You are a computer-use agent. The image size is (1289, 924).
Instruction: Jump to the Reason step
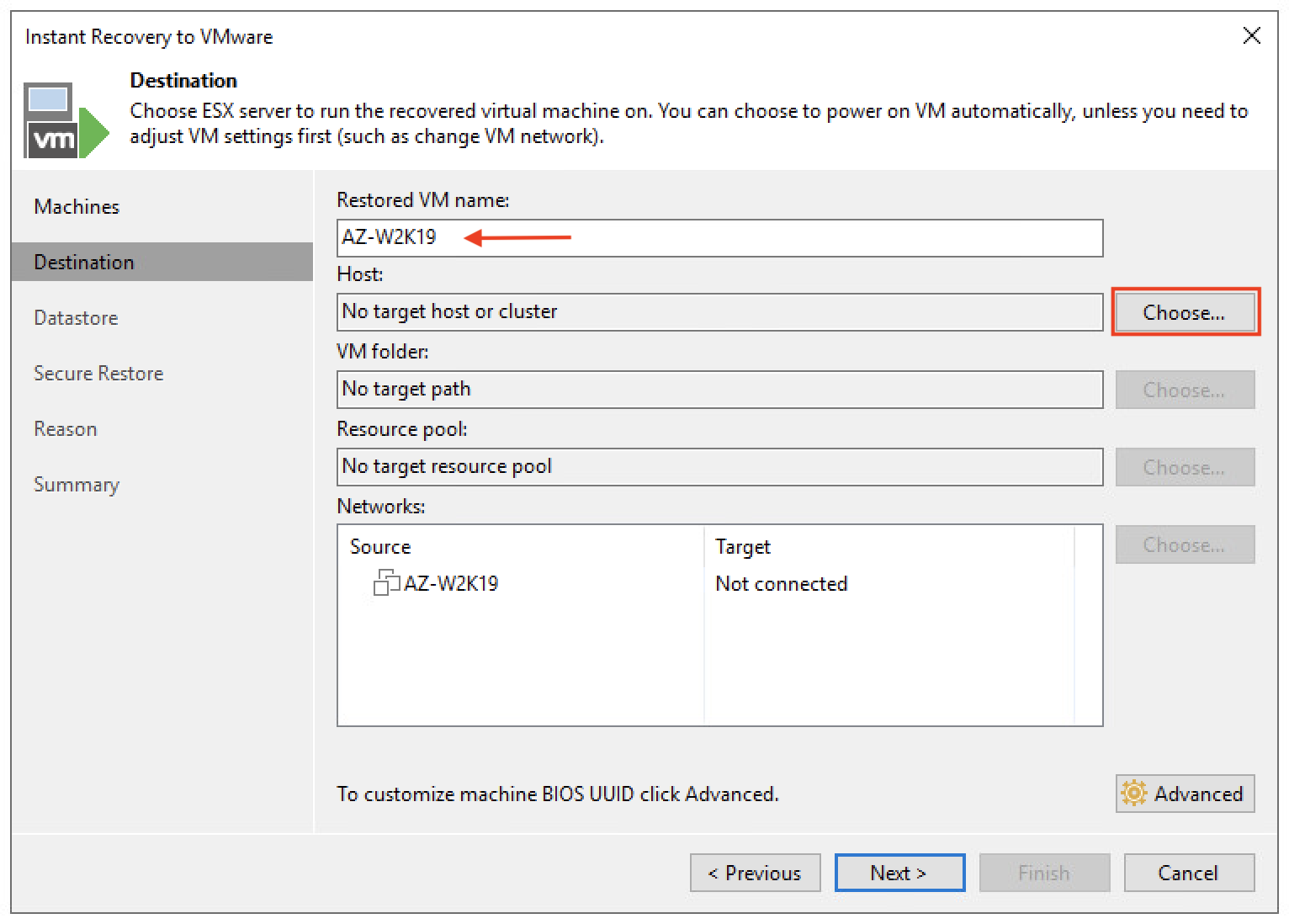[x=66, y=428]
